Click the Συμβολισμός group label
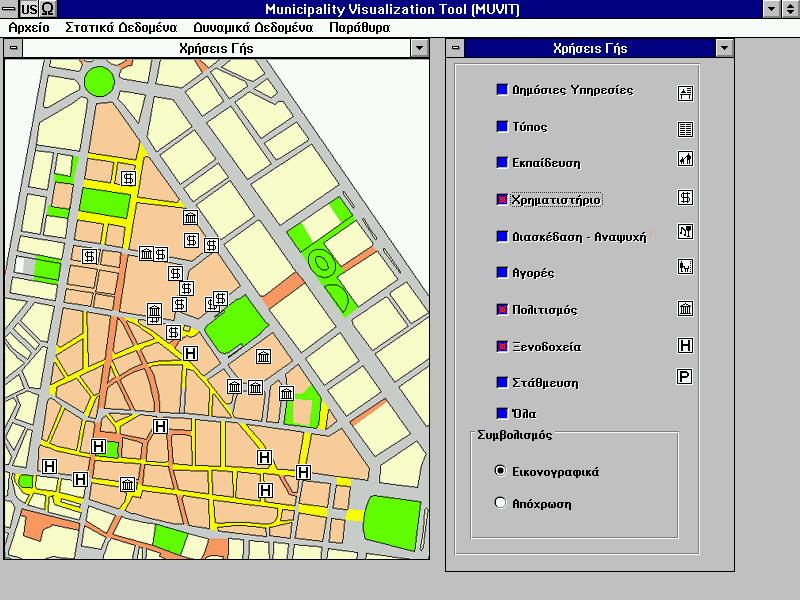 click(514, 435)
